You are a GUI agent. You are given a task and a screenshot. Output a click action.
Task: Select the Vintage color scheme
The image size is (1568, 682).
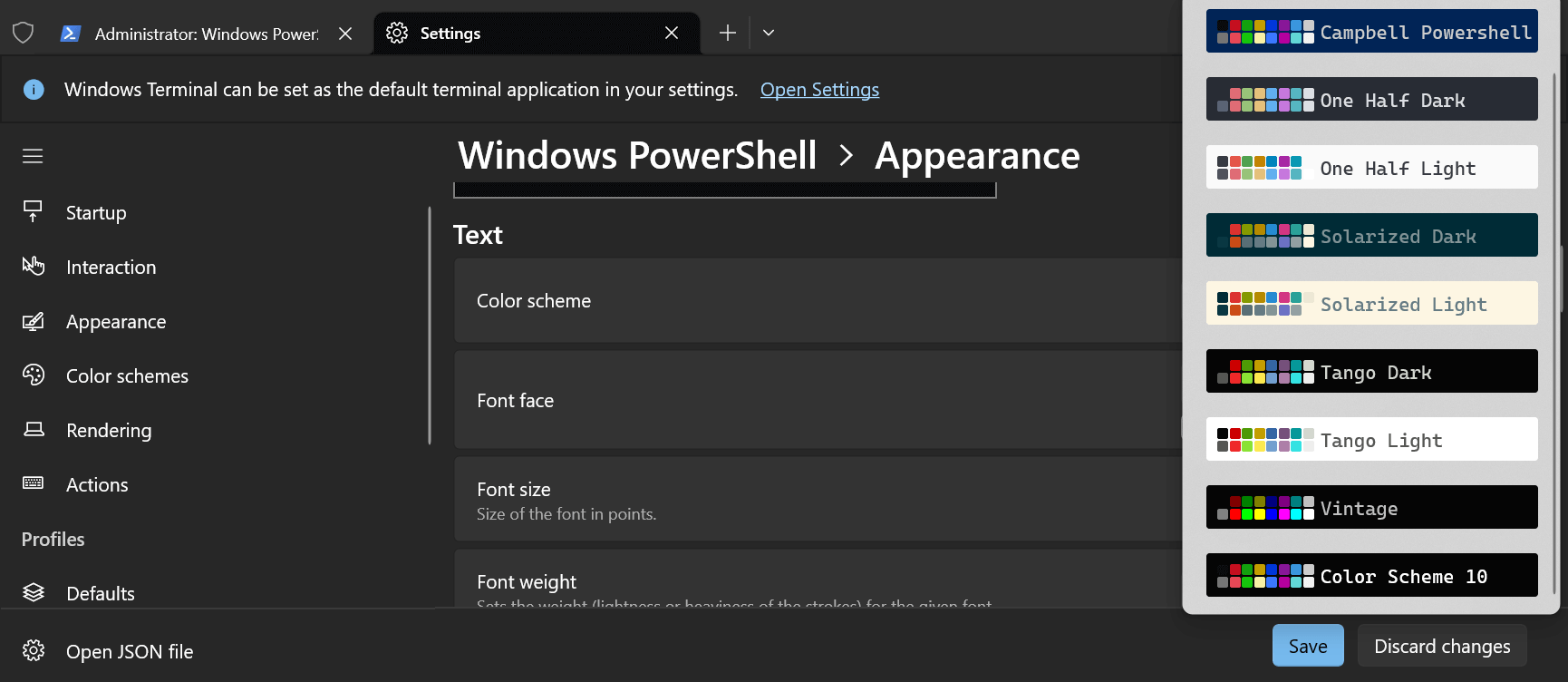(1371, 507)
